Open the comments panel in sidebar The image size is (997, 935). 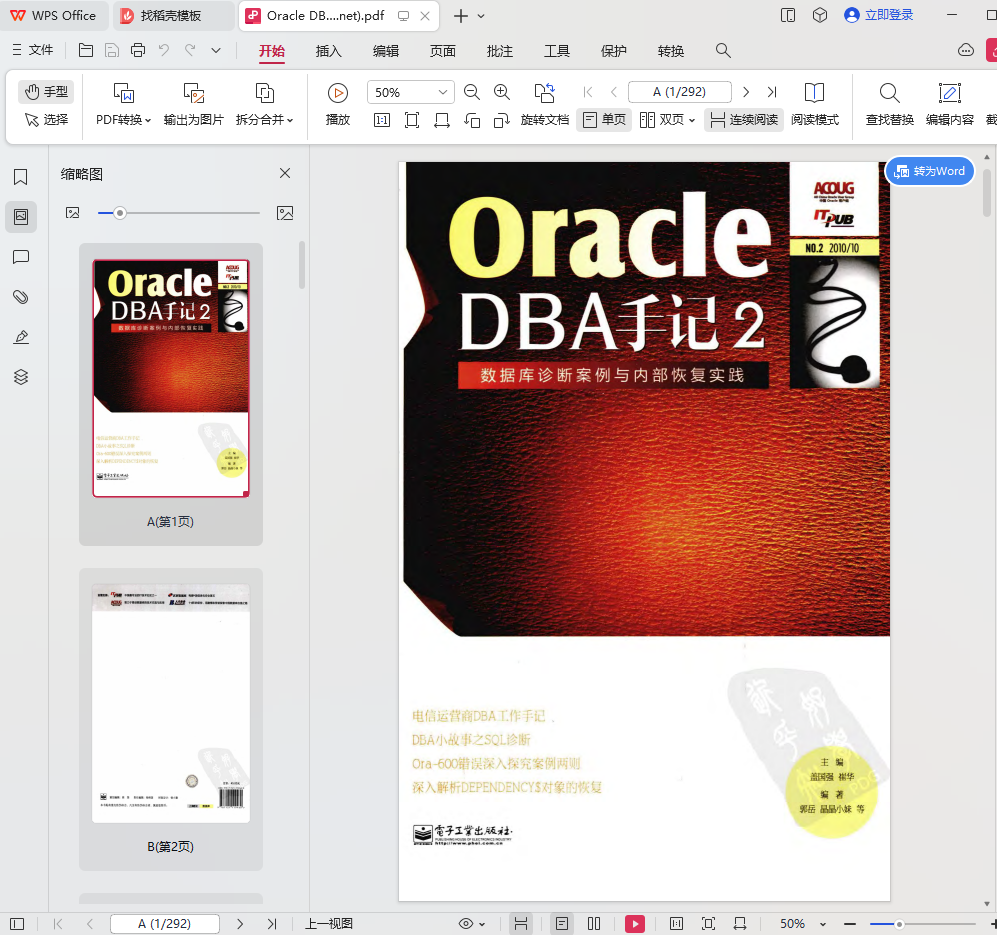pyautogui.click(x=20, y=257)
